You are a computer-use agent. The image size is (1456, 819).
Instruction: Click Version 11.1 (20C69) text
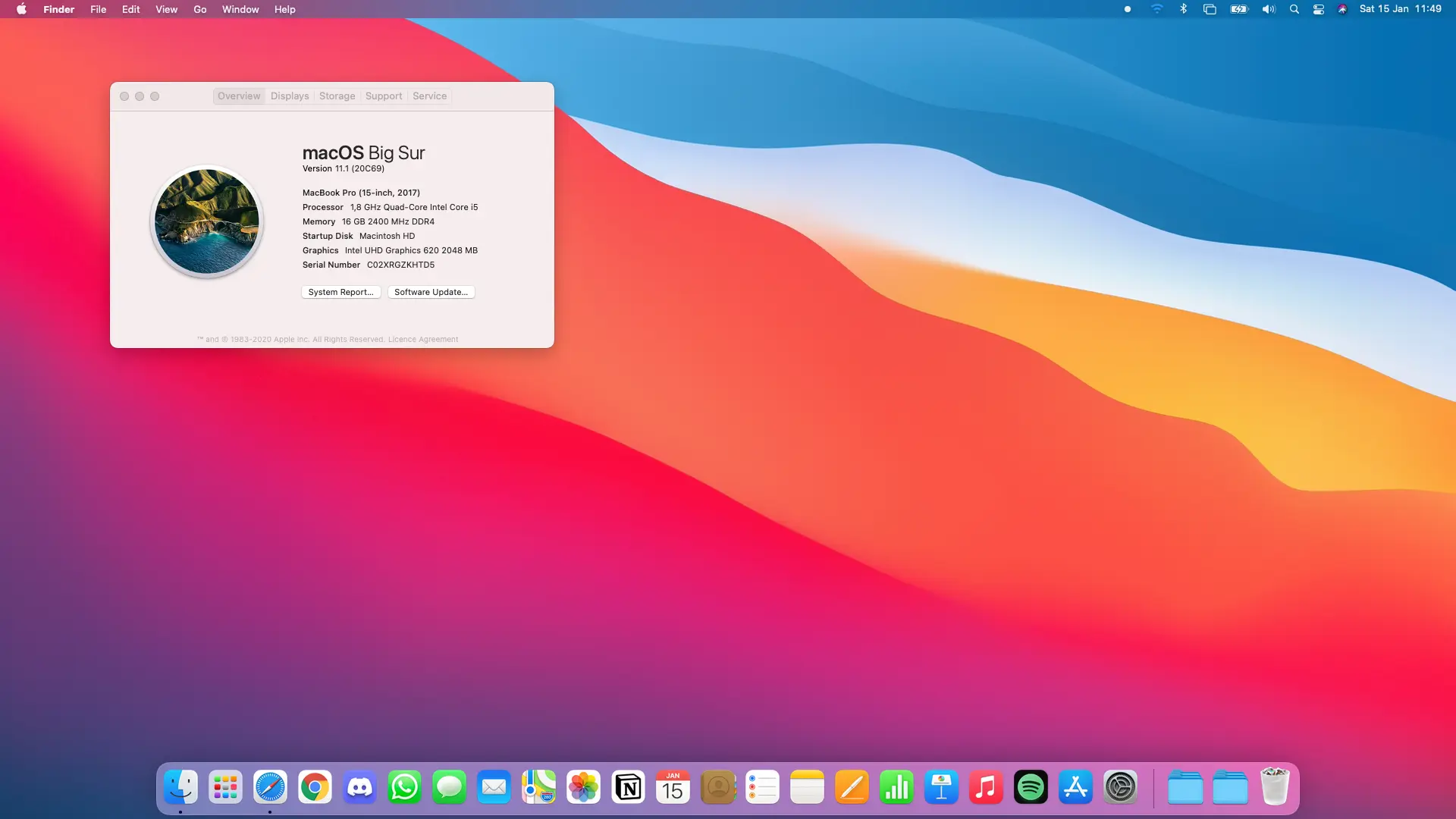pyautogui.click(x=344, y=168)
